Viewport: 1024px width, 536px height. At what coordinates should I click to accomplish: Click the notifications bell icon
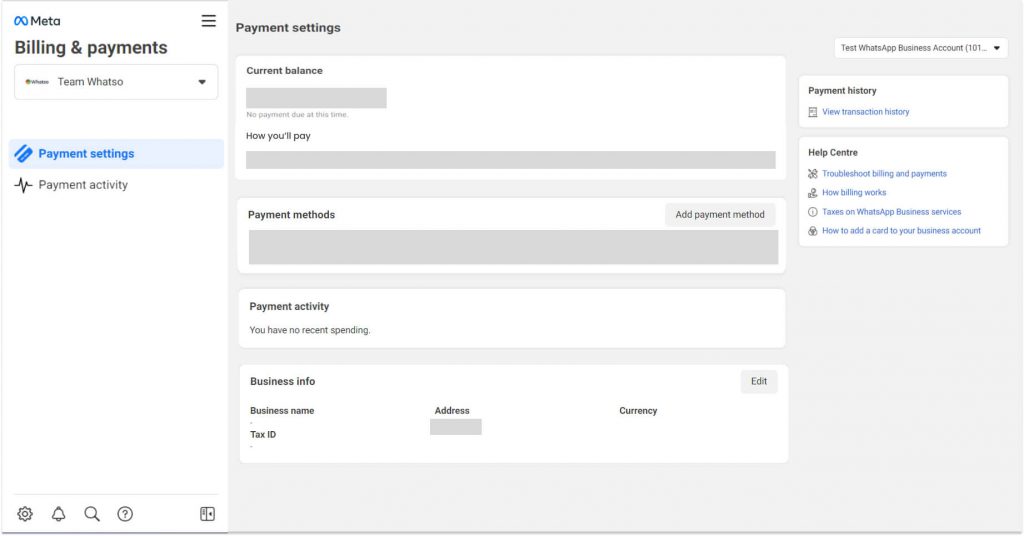(59, 514)
